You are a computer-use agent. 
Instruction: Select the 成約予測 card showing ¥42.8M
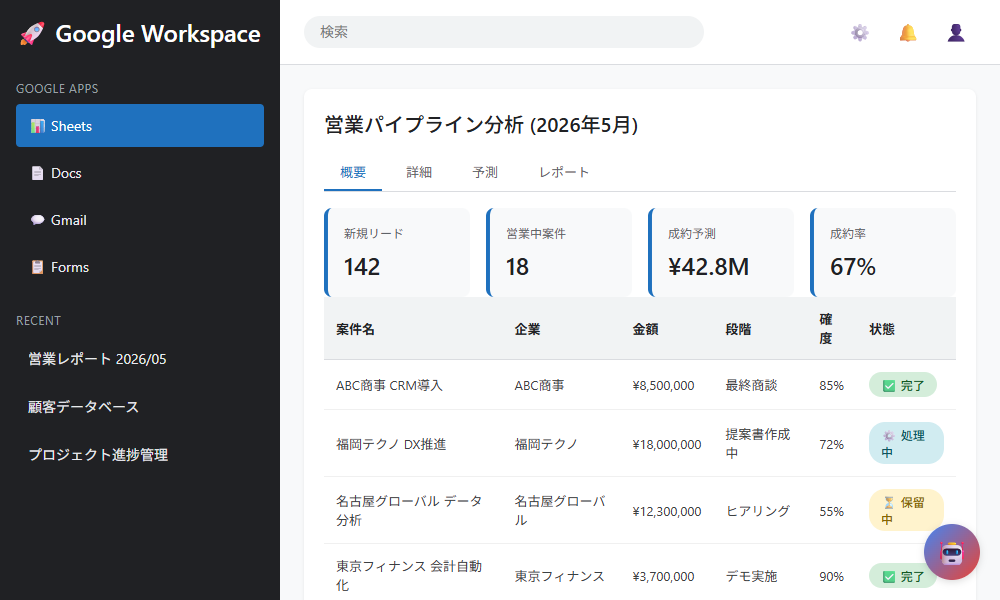tap(721, 252)
